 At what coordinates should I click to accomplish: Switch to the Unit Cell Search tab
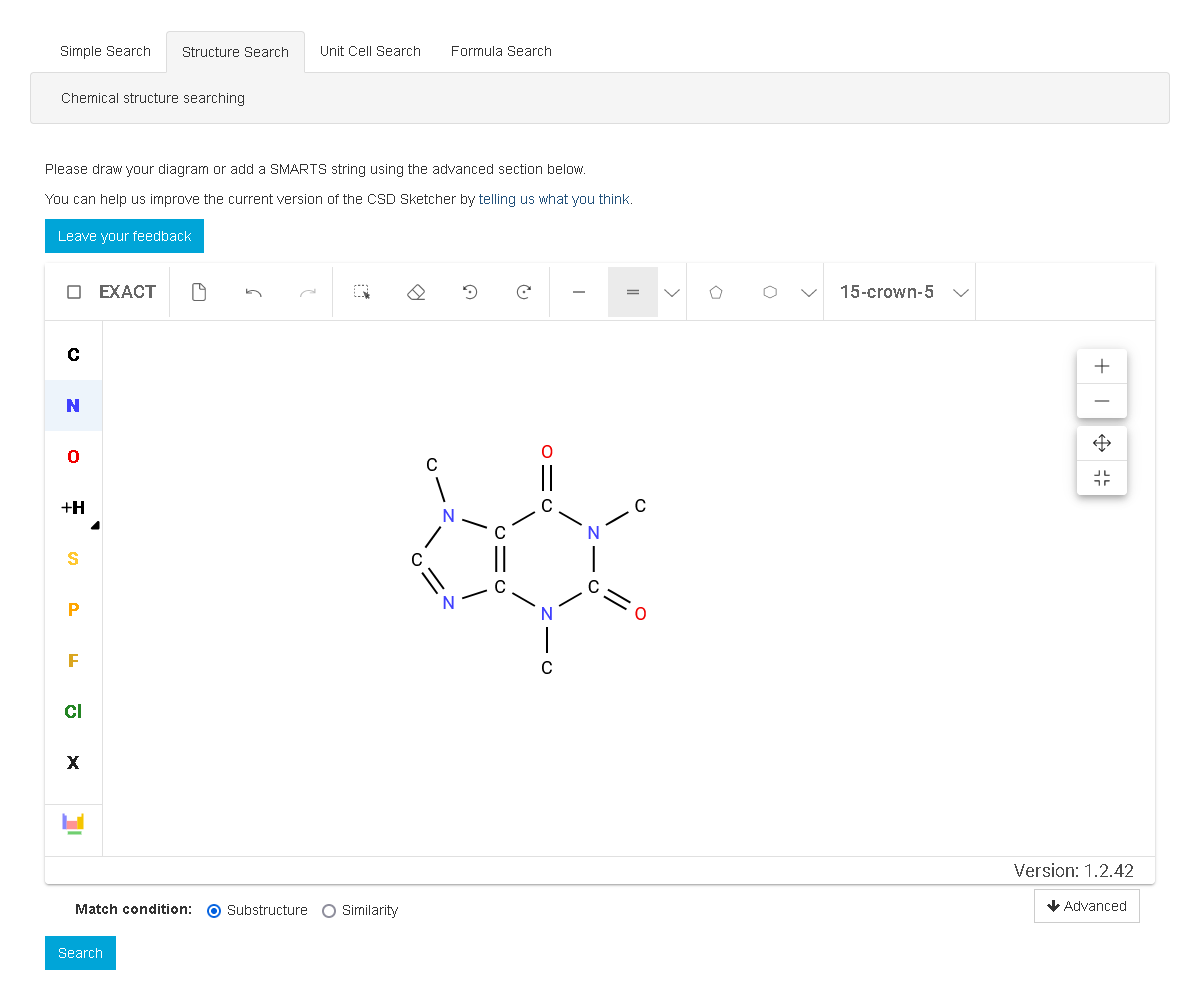tap(370, 51)
